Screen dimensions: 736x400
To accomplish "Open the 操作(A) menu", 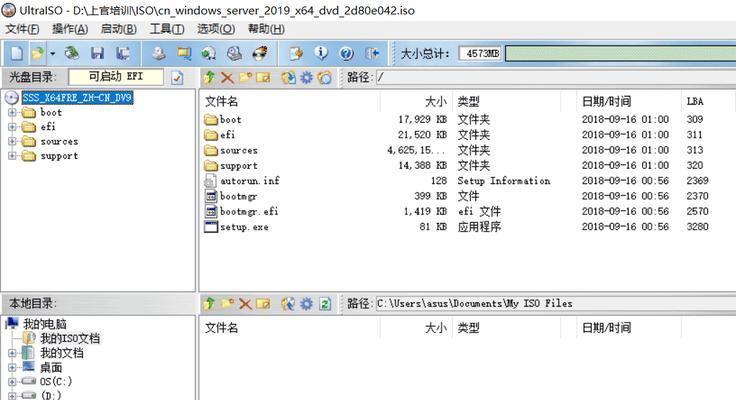I will pyautogui.click(x=70, y=29).
